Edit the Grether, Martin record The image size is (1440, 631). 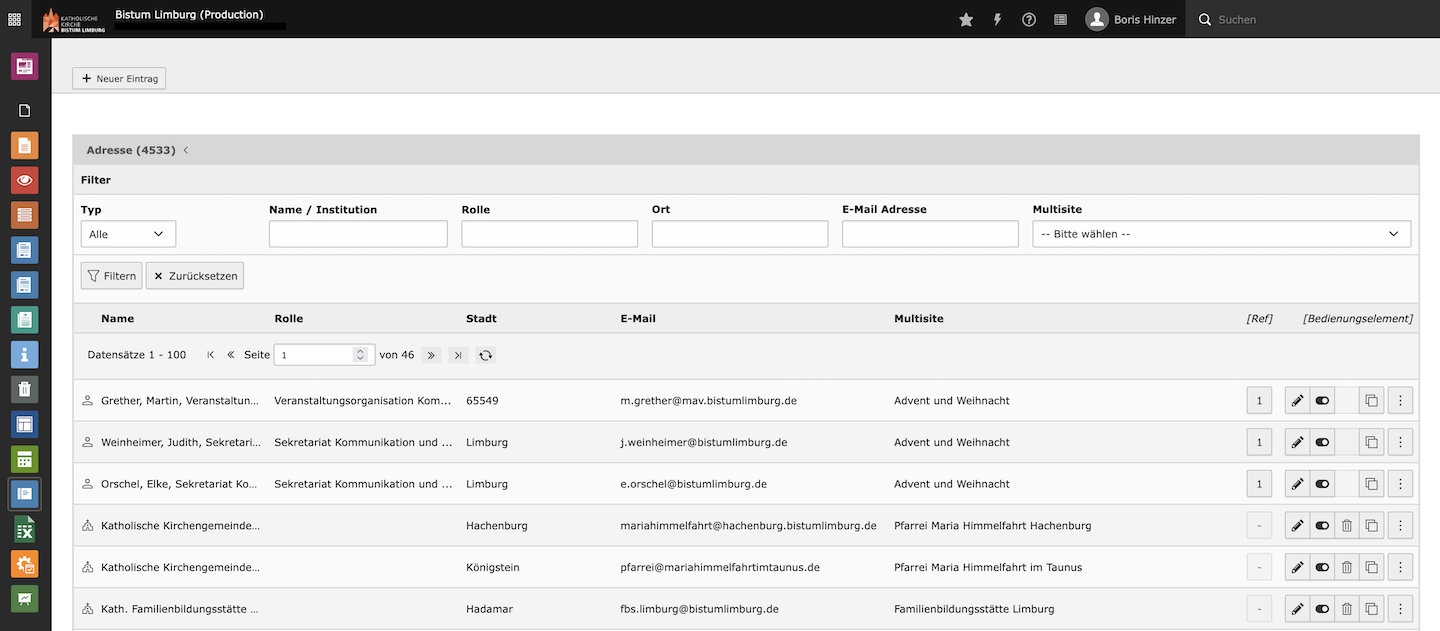1296,400
